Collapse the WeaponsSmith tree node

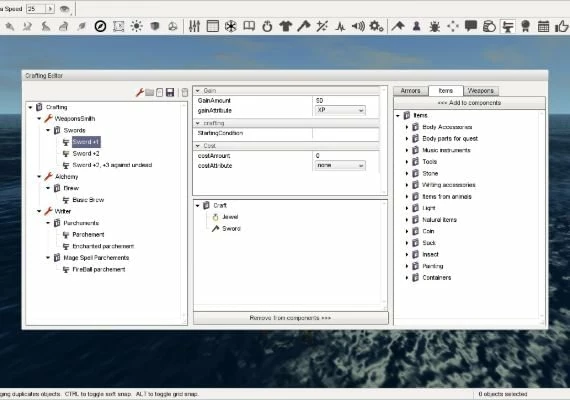point(39,119)
